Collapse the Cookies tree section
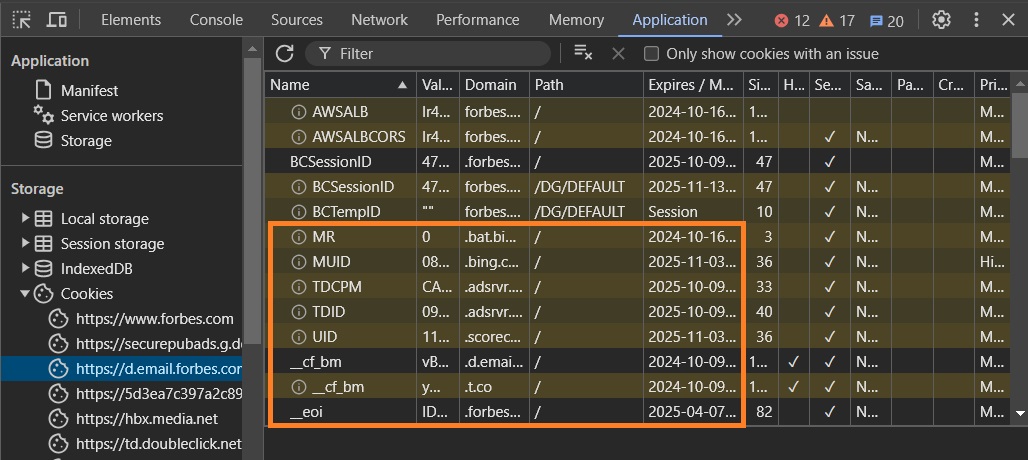 click(x=26, y=293)
